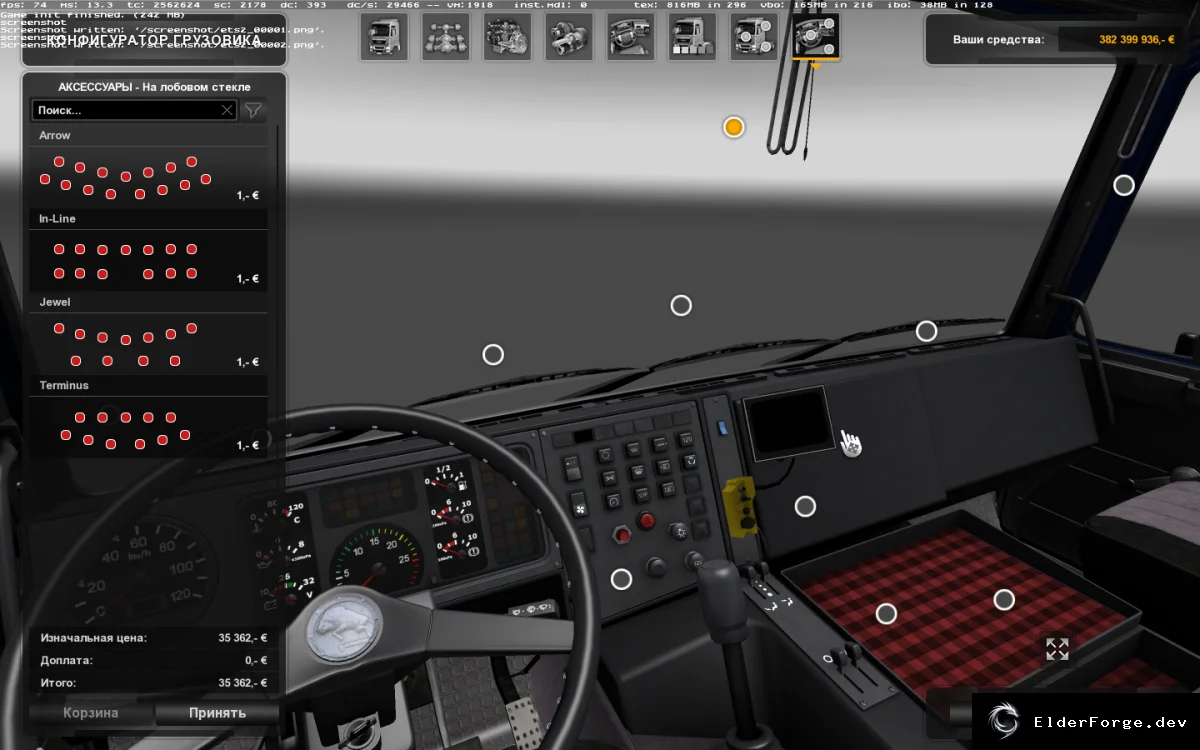
Task: Open the truck cab configuration category
Action: coord(384,37)
